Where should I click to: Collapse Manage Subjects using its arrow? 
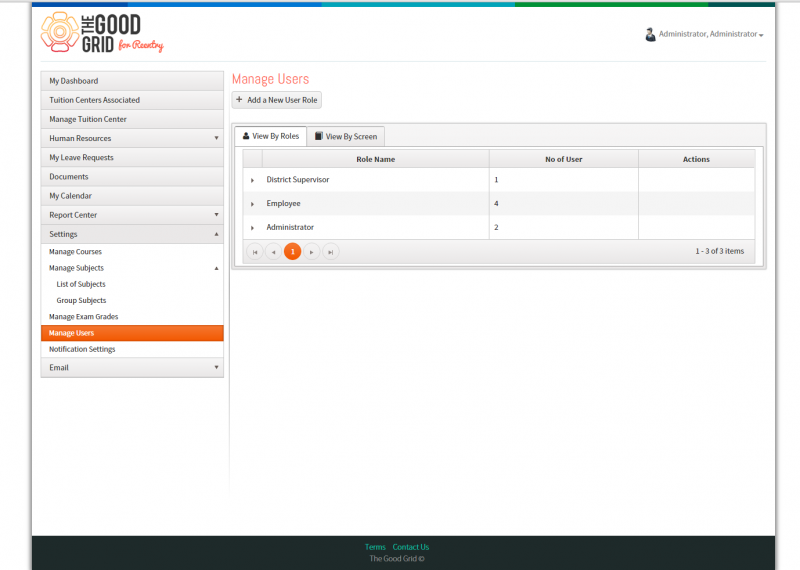(x=216, y=268)
